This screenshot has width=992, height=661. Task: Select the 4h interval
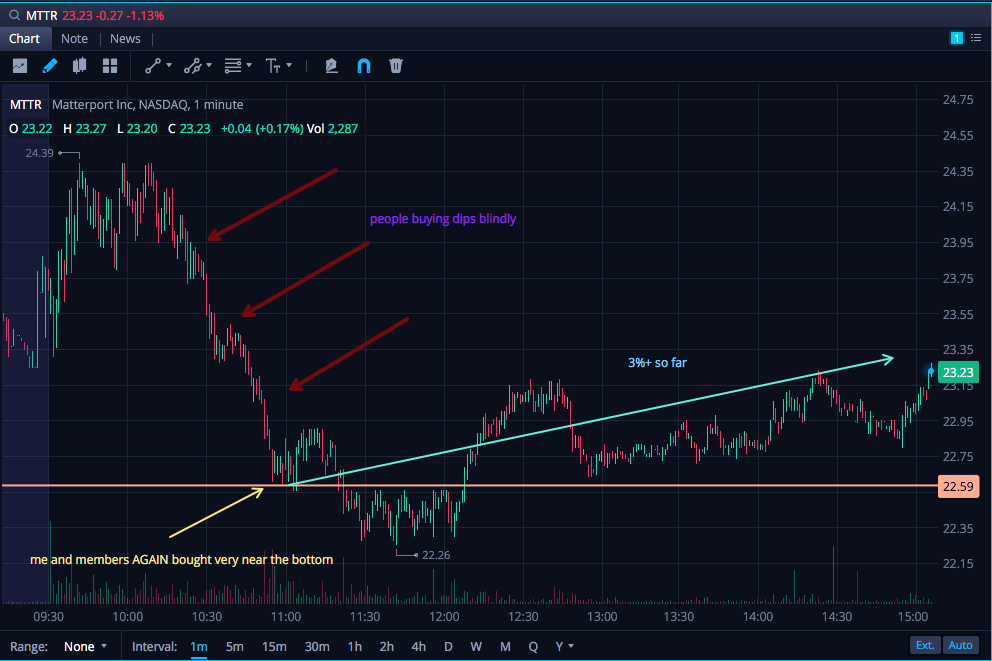pyautogui.click(x=418, y=646)
